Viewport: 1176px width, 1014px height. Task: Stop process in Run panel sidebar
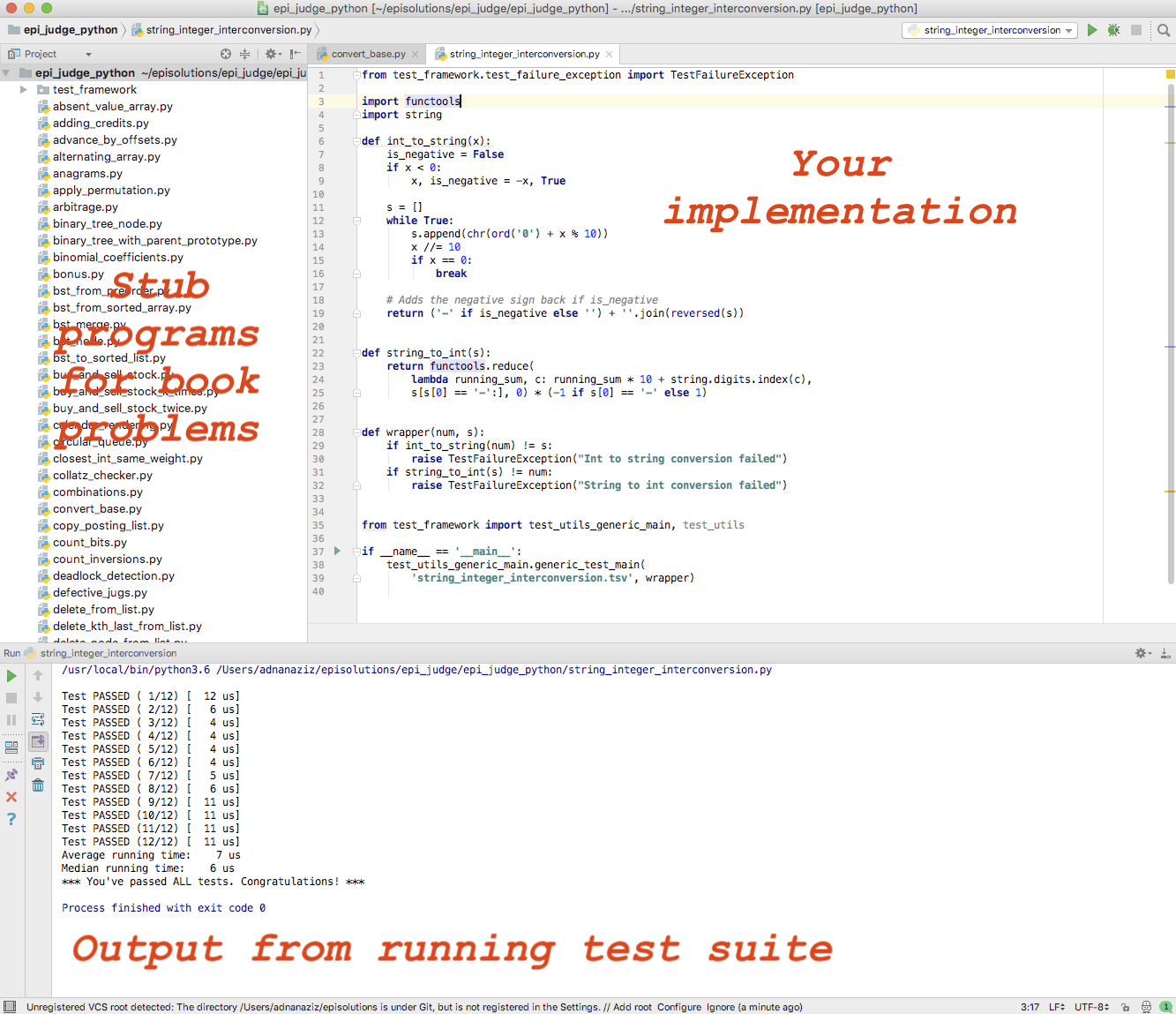pyautogui.click(x=11, y=698)
